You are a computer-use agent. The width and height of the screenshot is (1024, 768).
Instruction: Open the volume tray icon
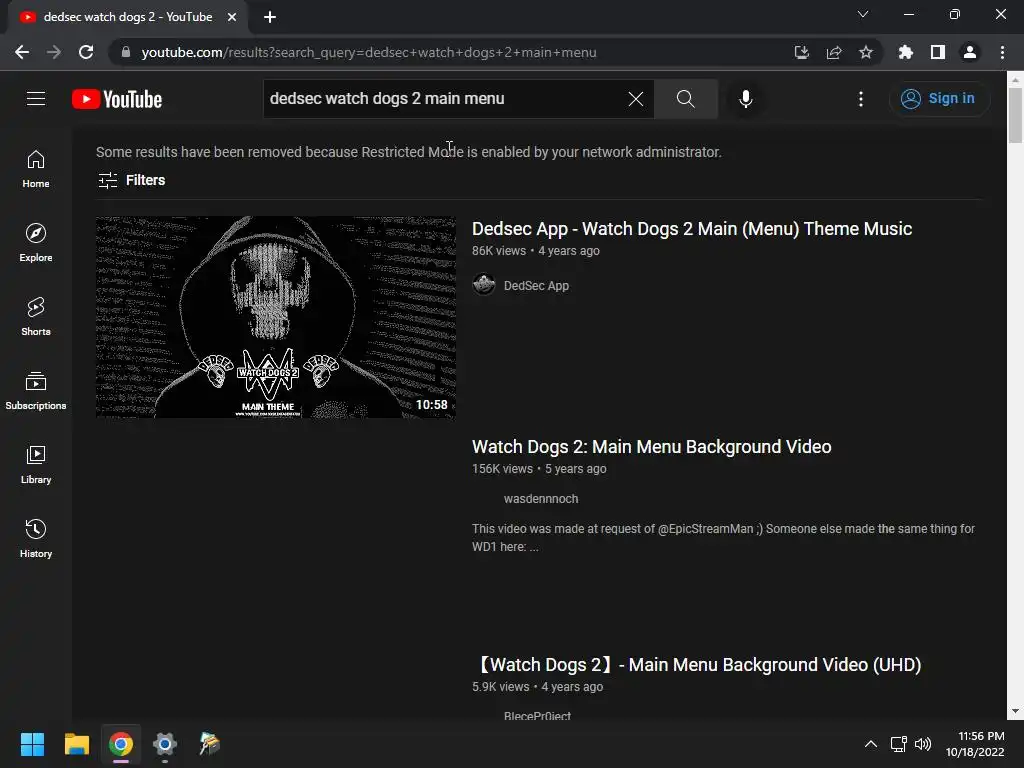[x=923, y=744]
